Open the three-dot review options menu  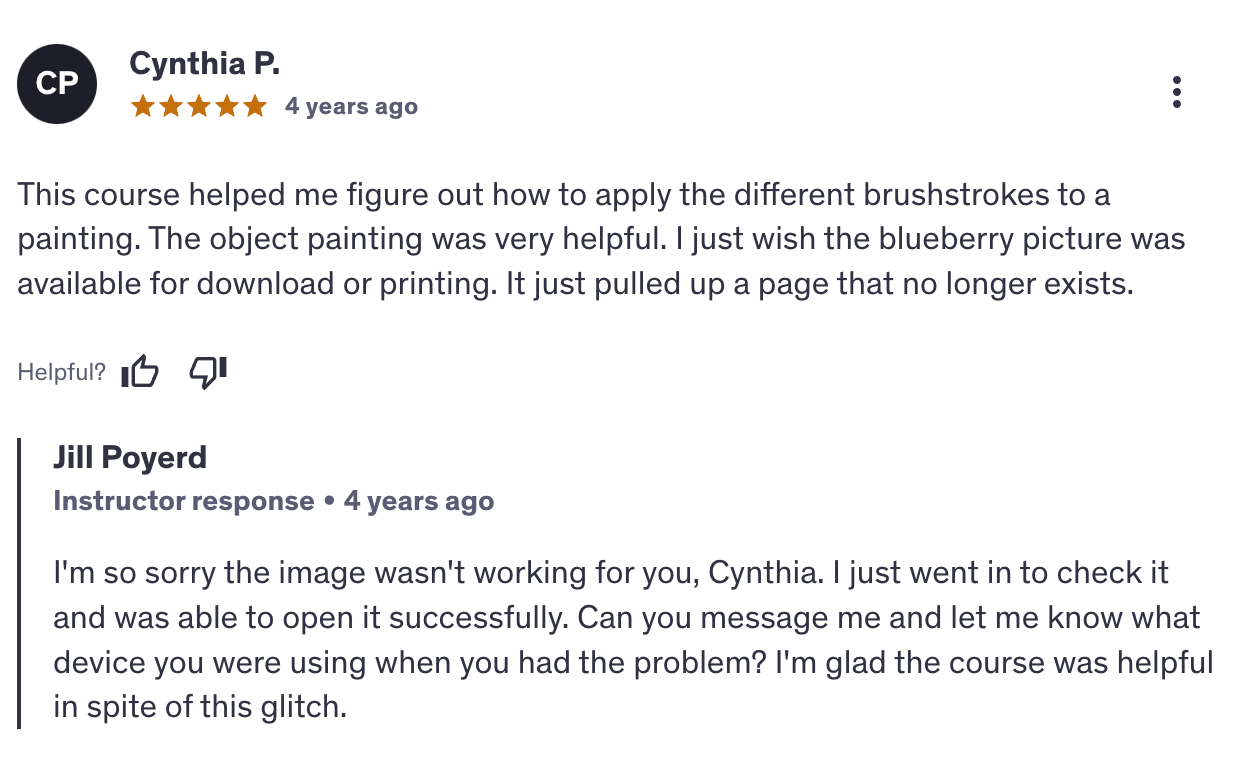pos(1177,92)
